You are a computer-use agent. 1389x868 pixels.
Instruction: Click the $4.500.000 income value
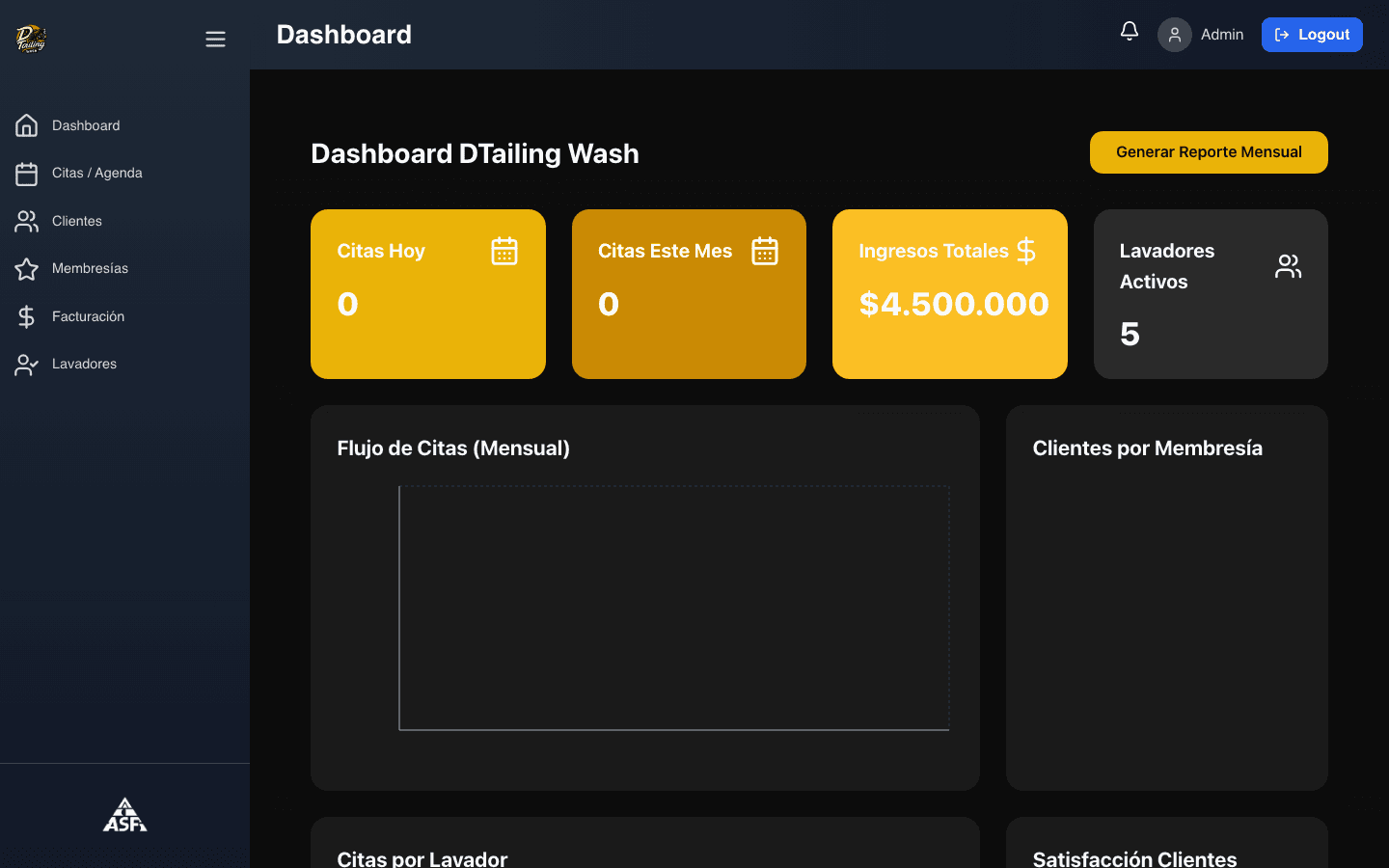click(953, 304)
